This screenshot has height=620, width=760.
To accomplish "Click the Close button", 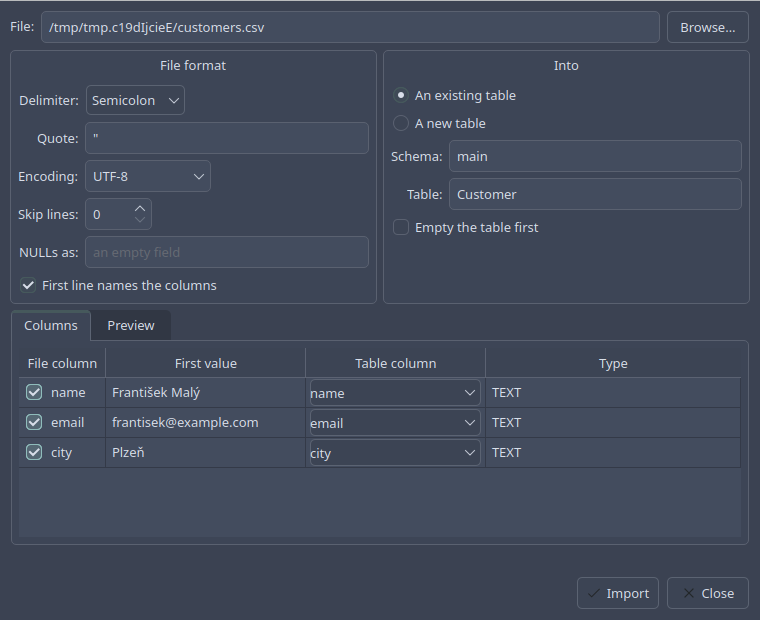I will [708, 593].
